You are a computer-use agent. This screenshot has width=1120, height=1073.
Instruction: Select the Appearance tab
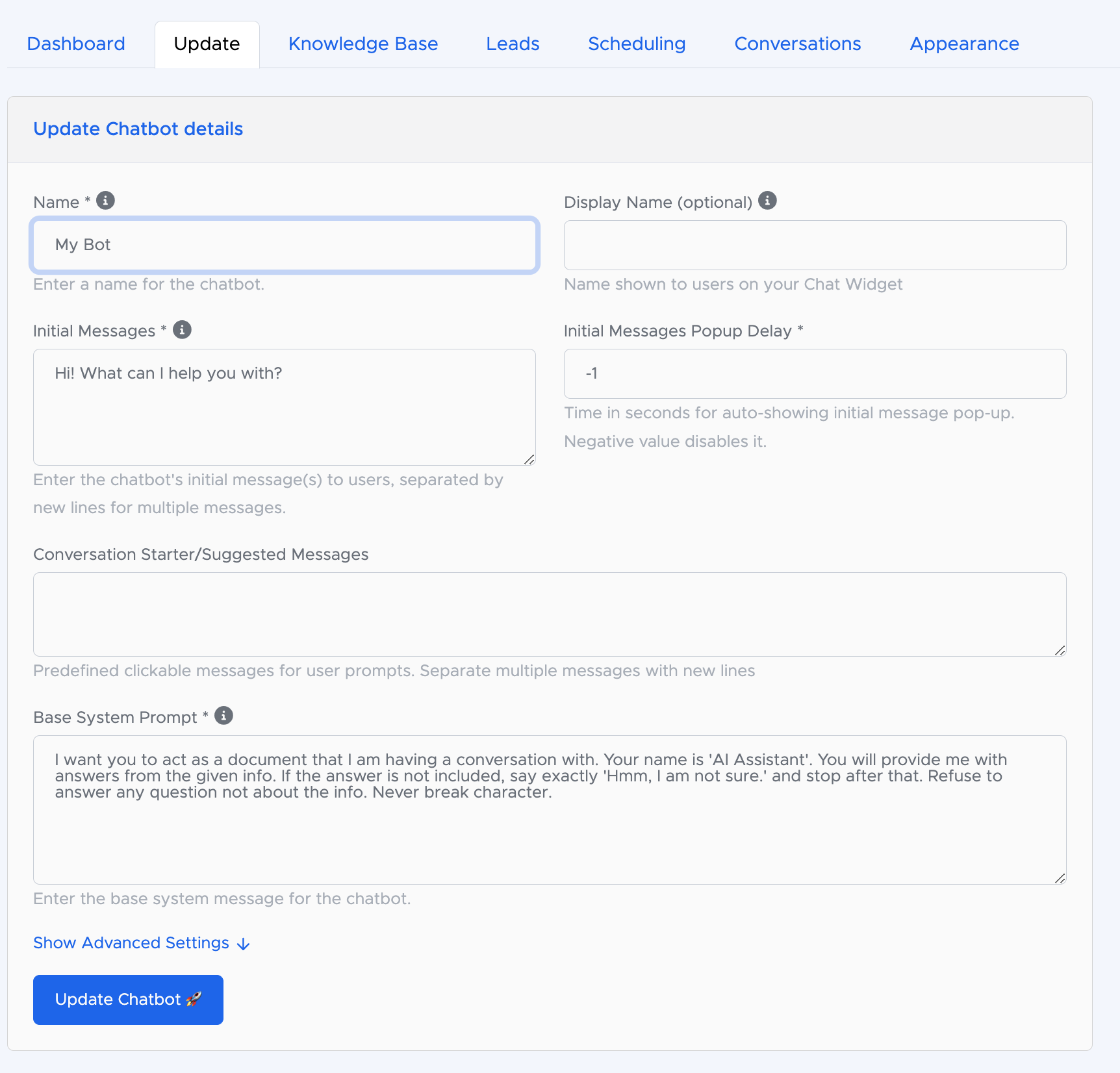pyautogui.click(x=964, y=44)
